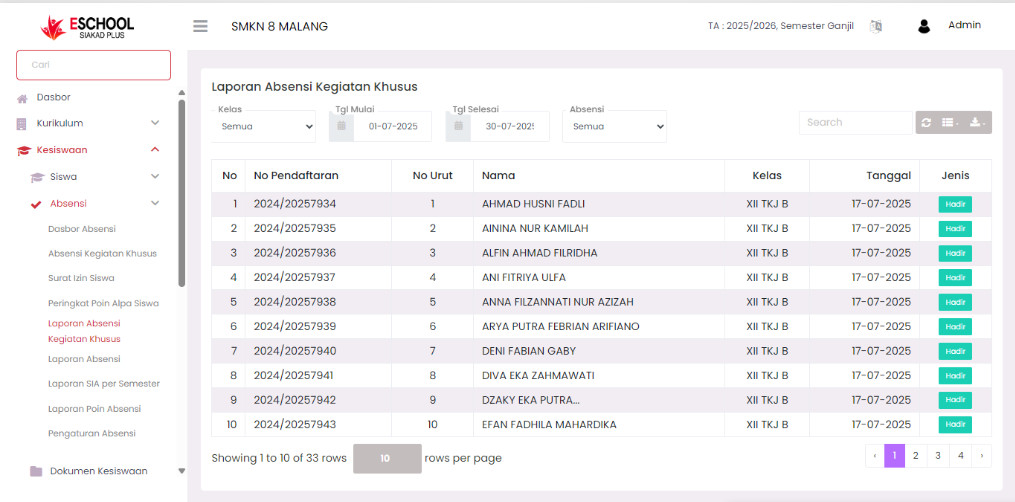Click the language translate icon
The image size is (1015, 502).
(x=876, y=26)
